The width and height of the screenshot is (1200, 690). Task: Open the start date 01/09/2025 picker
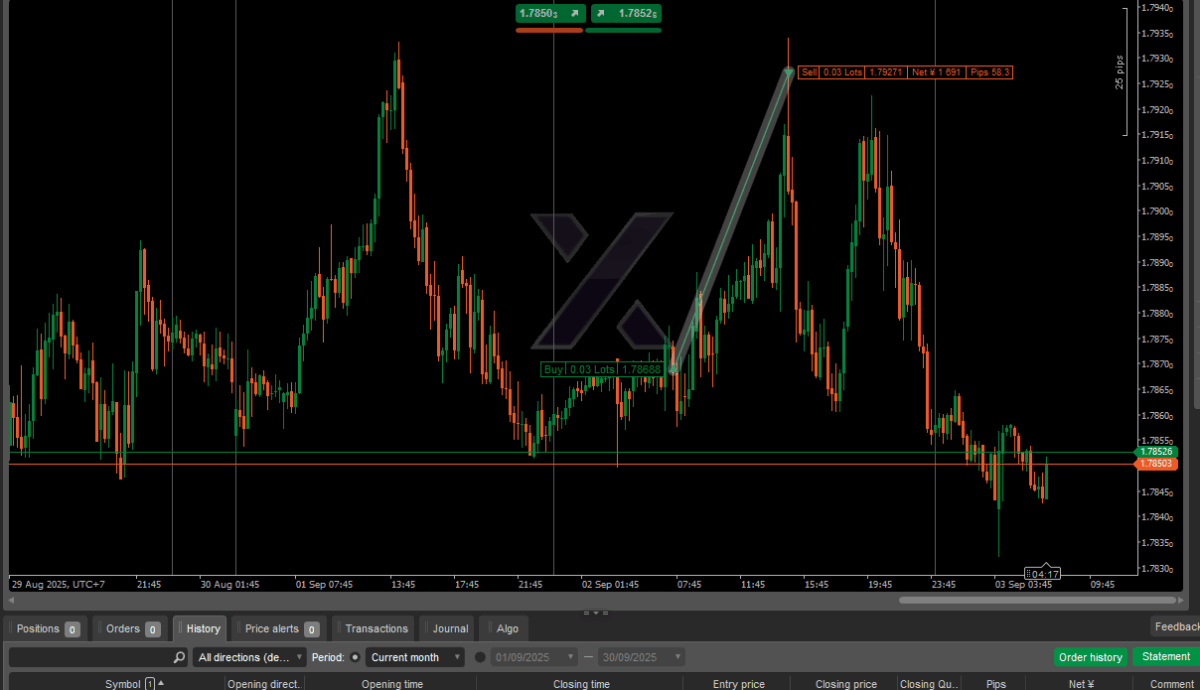pos(535,657)
